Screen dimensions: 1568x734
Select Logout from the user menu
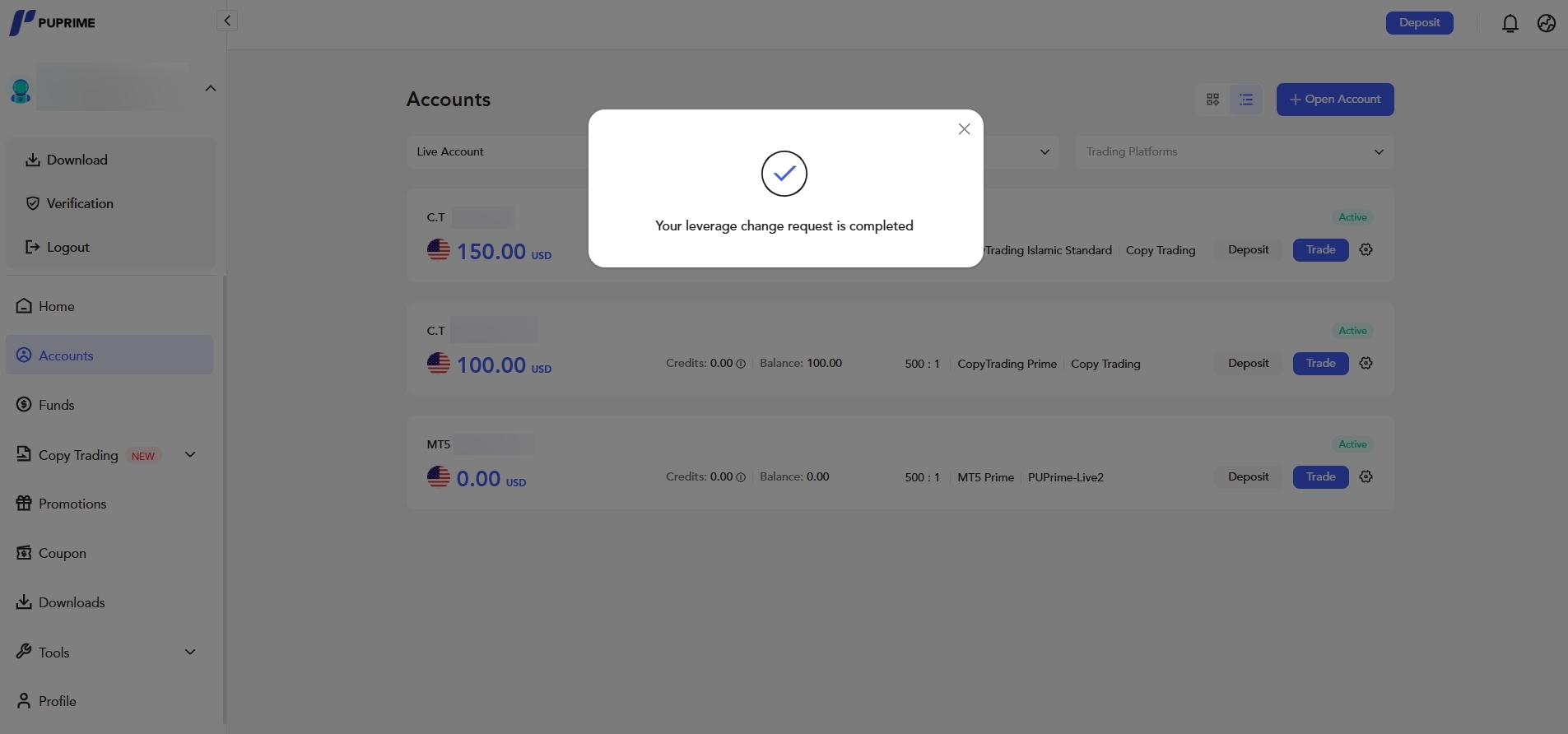[67, 247]
